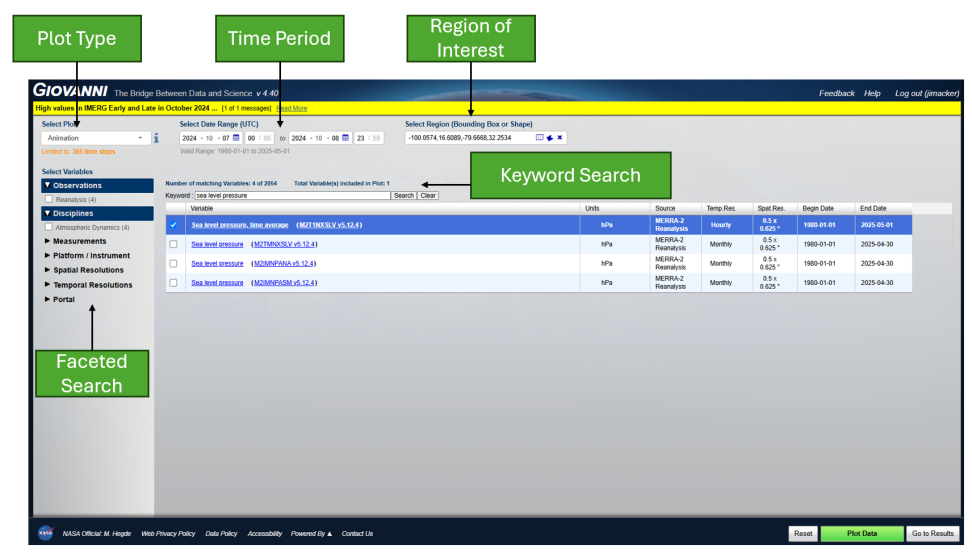Expand the Measurements facet
972x553 pixels.
75,241
